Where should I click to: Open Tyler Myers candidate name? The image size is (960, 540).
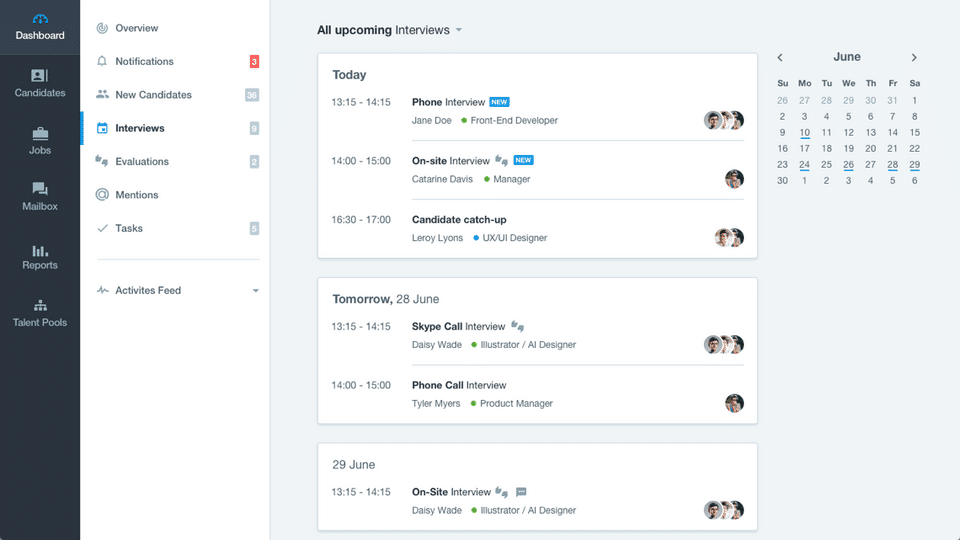point(436,404)
